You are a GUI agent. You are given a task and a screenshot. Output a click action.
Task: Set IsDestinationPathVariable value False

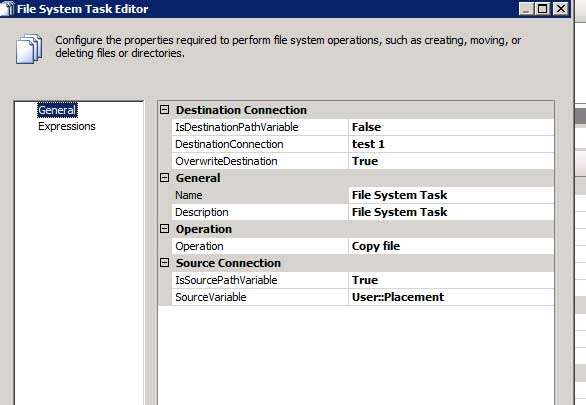[x=451, y=127]
